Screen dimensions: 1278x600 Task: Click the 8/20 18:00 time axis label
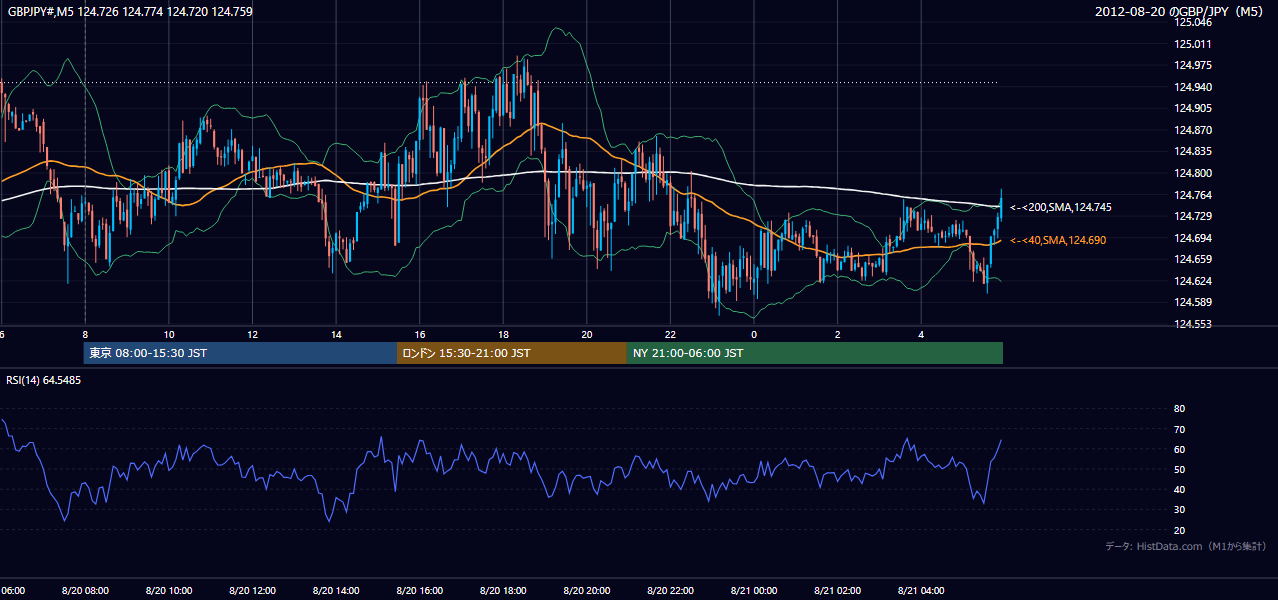503,591
